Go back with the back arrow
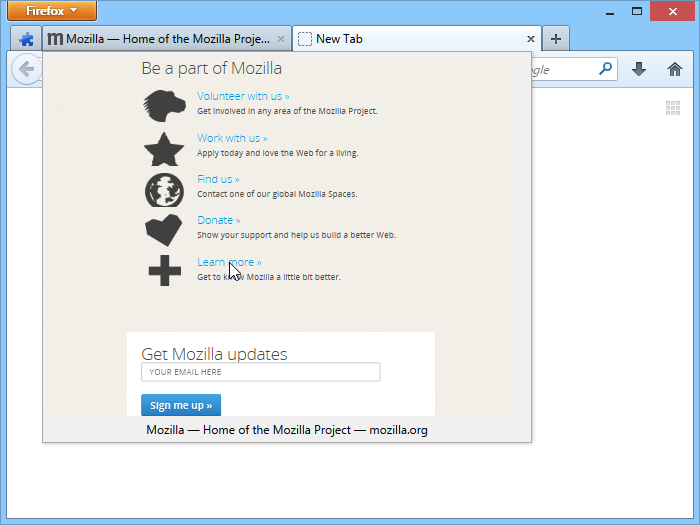This screenshot has height=525, width=700. 26,70
